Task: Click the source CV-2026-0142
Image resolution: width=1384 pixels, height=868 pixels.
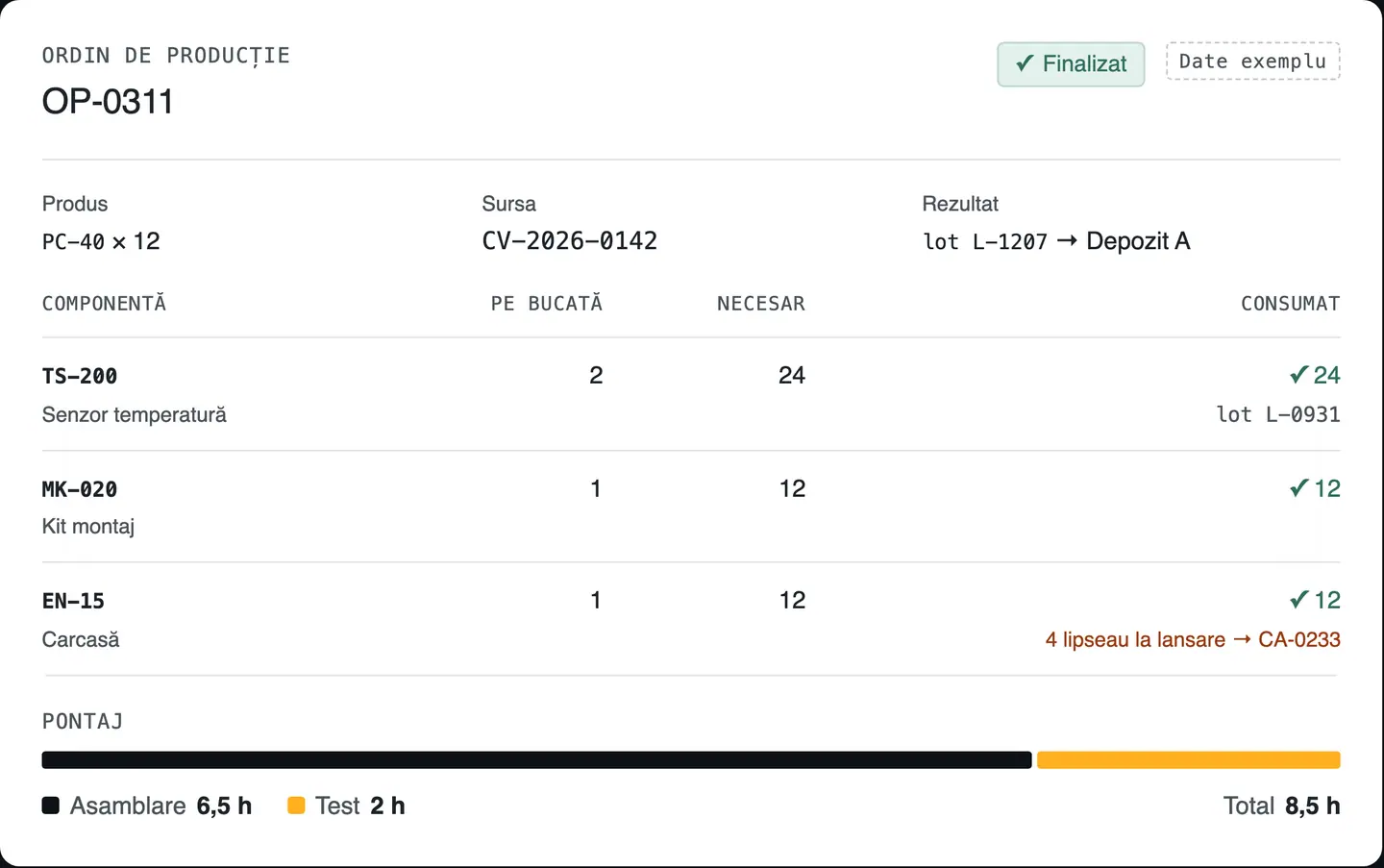Action: pos(570,241)
